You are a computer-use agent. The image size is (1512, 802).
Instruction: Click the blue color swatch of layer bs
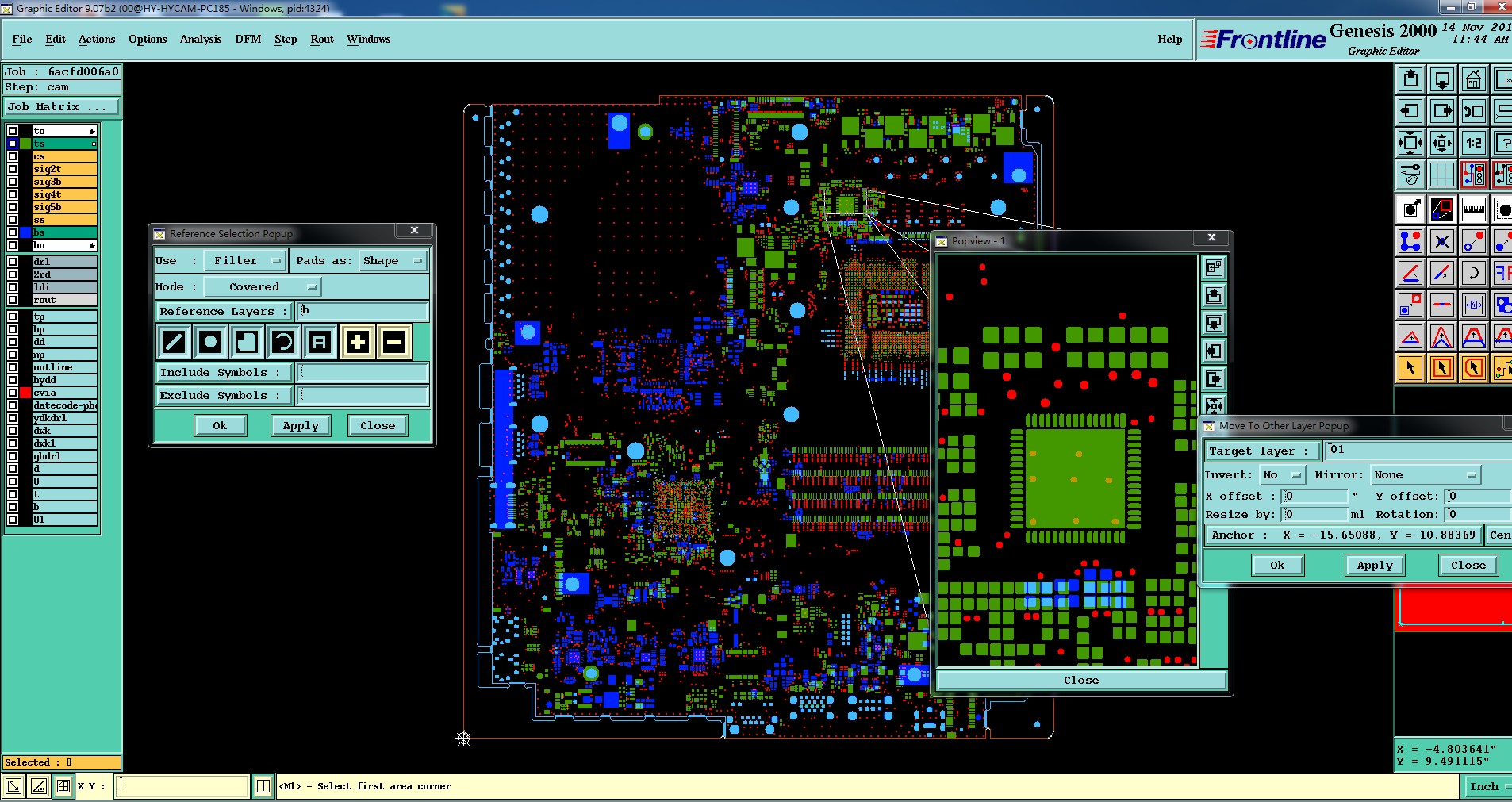[25, 232]
